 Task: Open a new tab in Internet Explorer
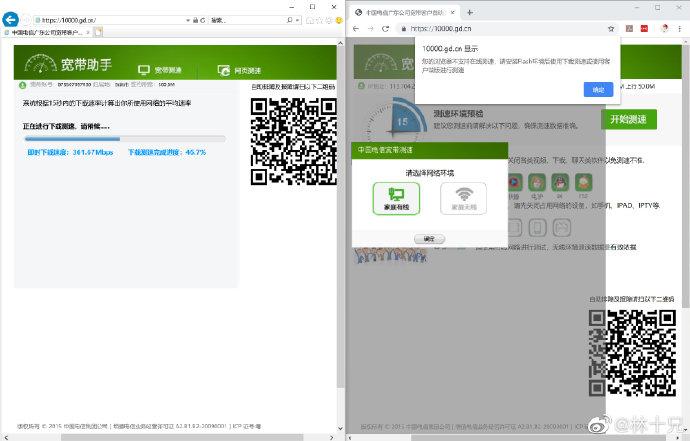pyautogui.click(x=98, y=32)
